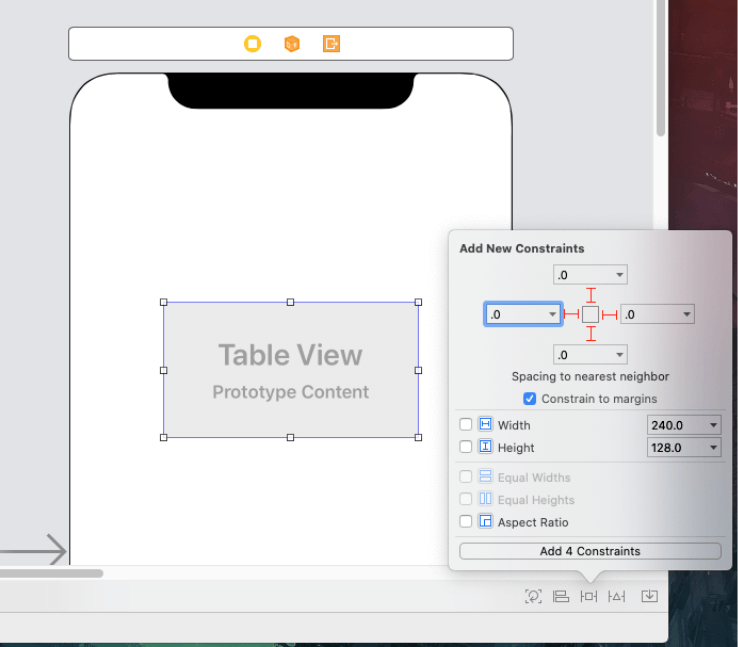Open the bottom spacing value dropdown arrow

click(x=619, y=355)
